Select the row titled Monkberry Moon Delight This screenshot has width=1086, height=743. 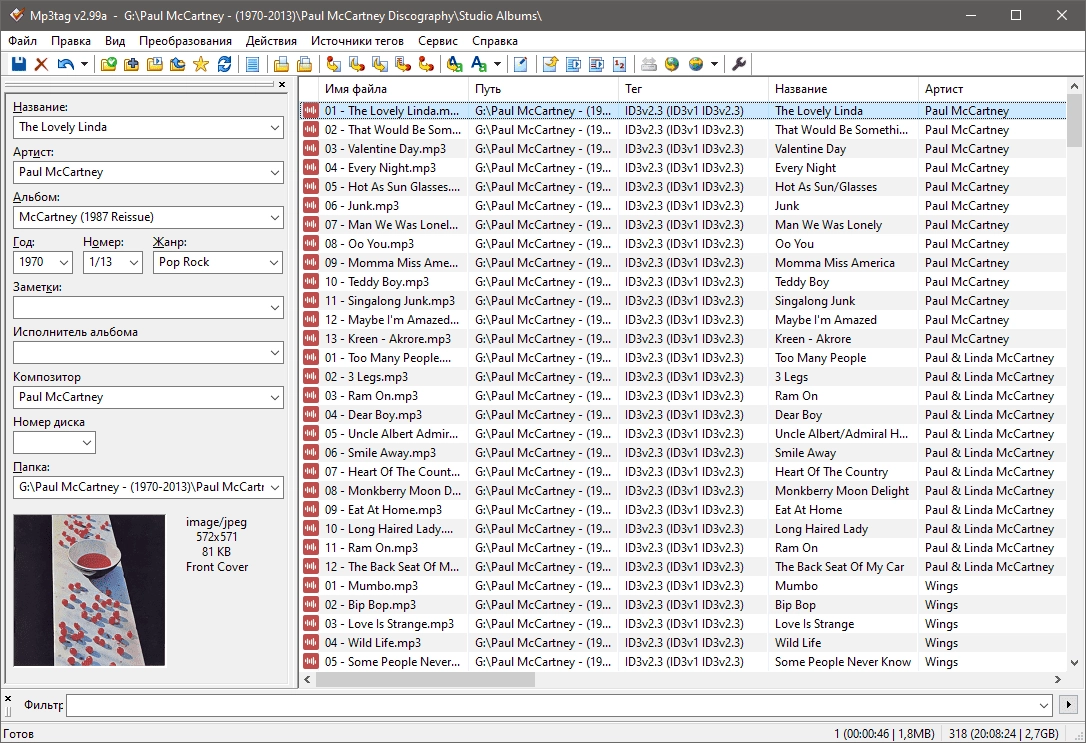tap(684, 491)
